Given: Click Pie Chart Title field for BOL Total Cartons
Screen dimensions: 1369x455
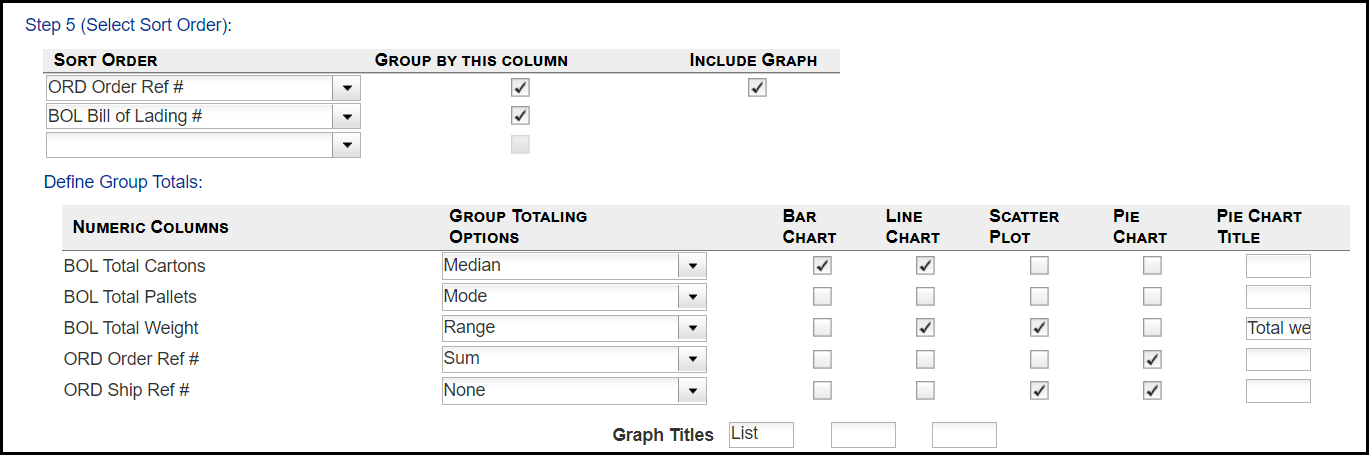Looking at the screenshot, I should pos(1277,266).
